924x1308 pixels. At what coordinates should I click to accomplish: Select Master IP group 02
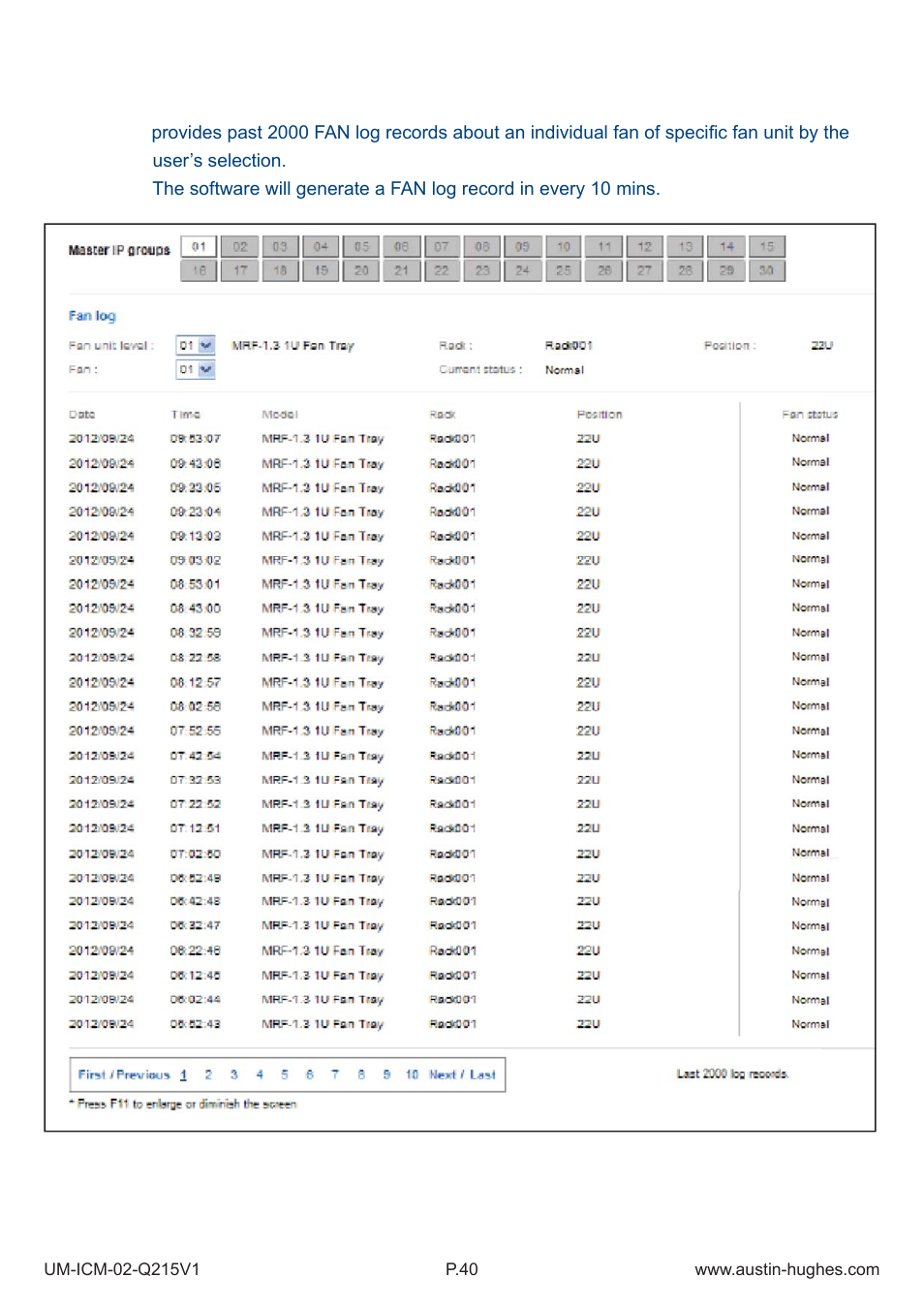tap(240, 247)
